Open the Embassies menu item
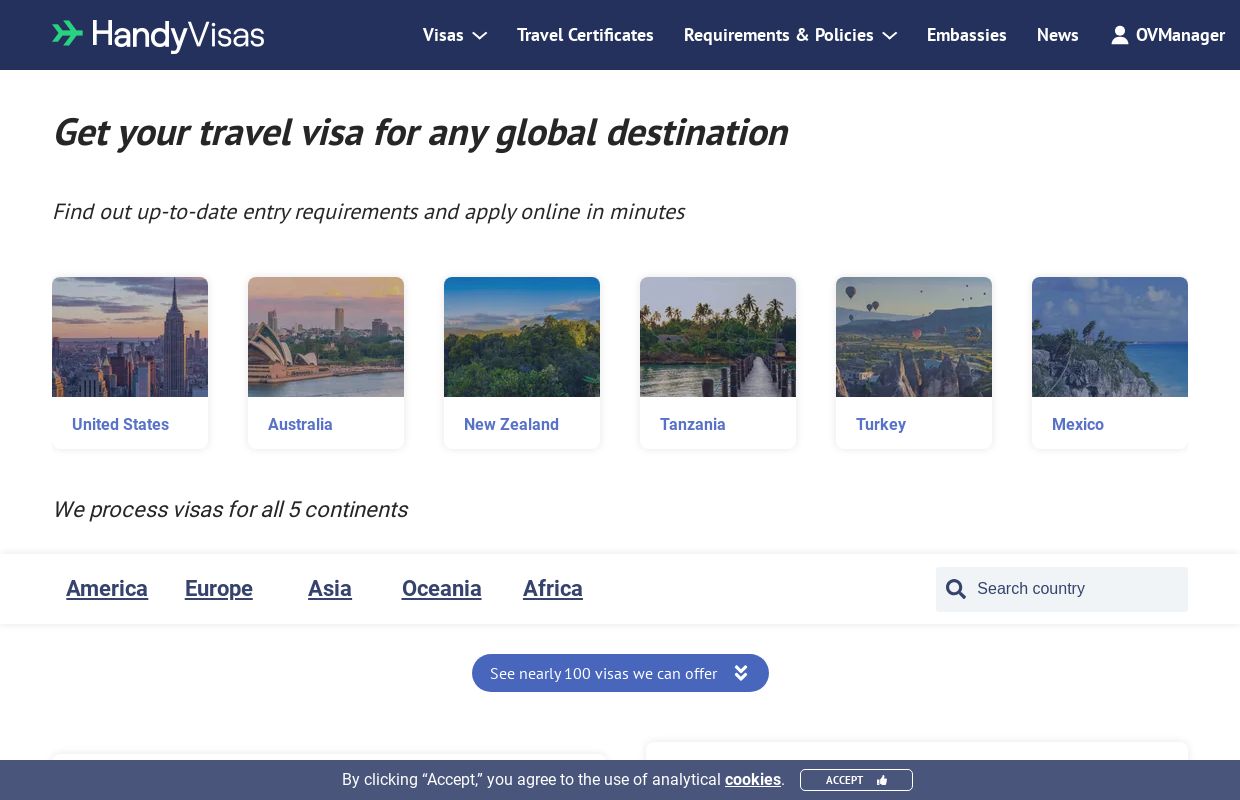This screenshot has height=800, width=1240. point(966,35)
